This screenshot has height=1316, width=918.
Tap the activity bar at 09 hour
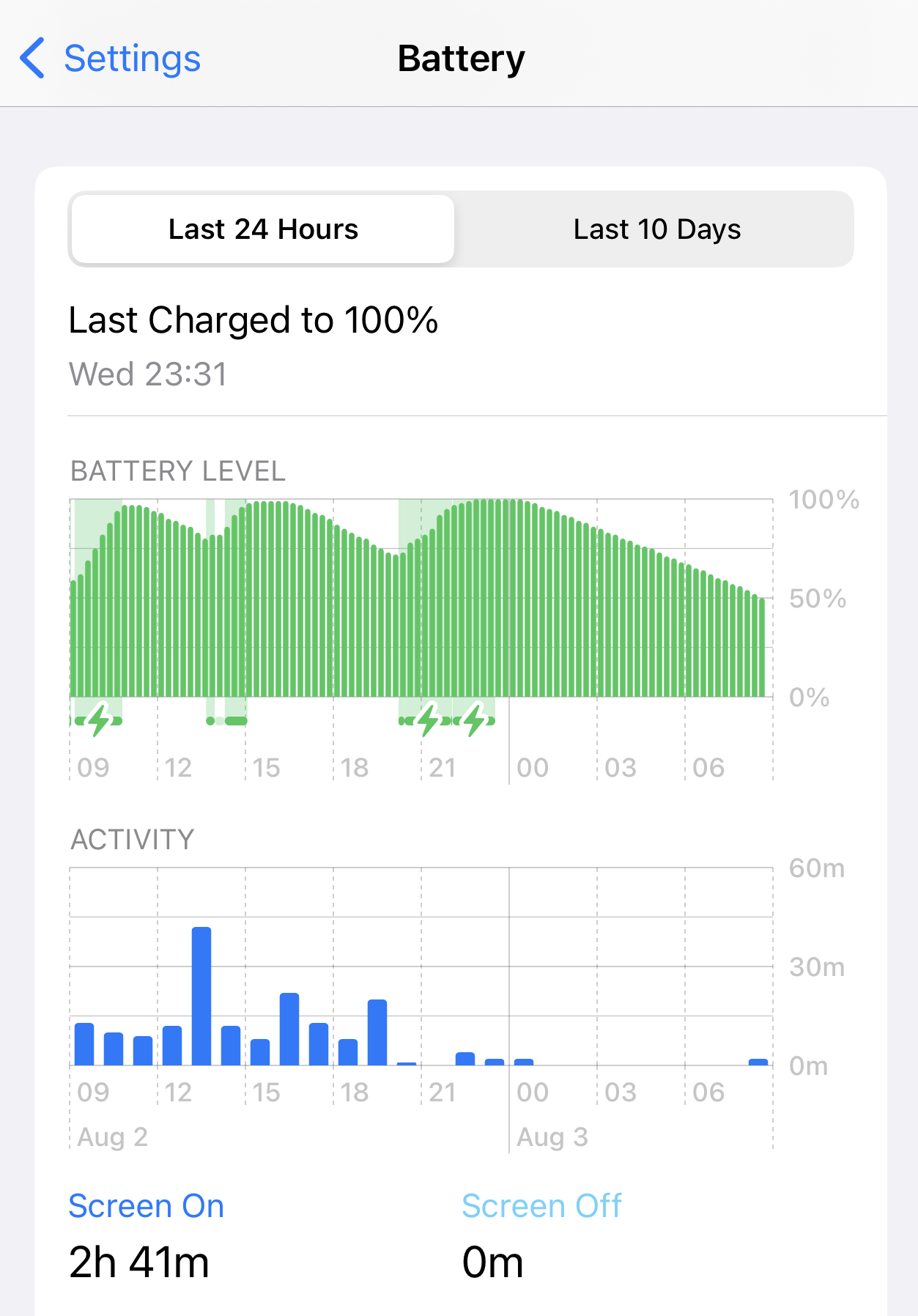click(x=84, y=1043)
